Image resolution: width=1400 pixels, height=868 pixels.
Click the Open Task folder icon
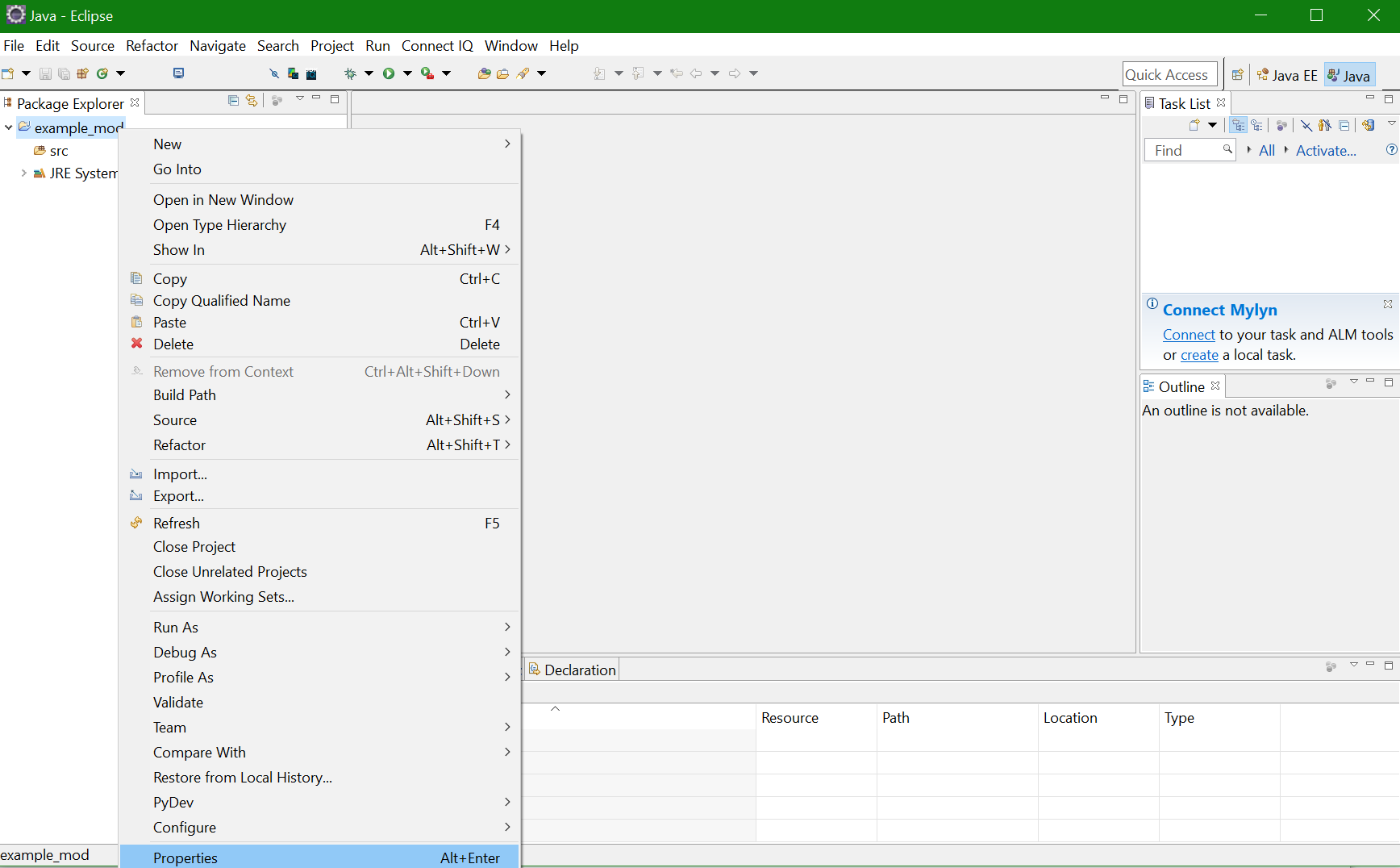[x=502, y=73]
